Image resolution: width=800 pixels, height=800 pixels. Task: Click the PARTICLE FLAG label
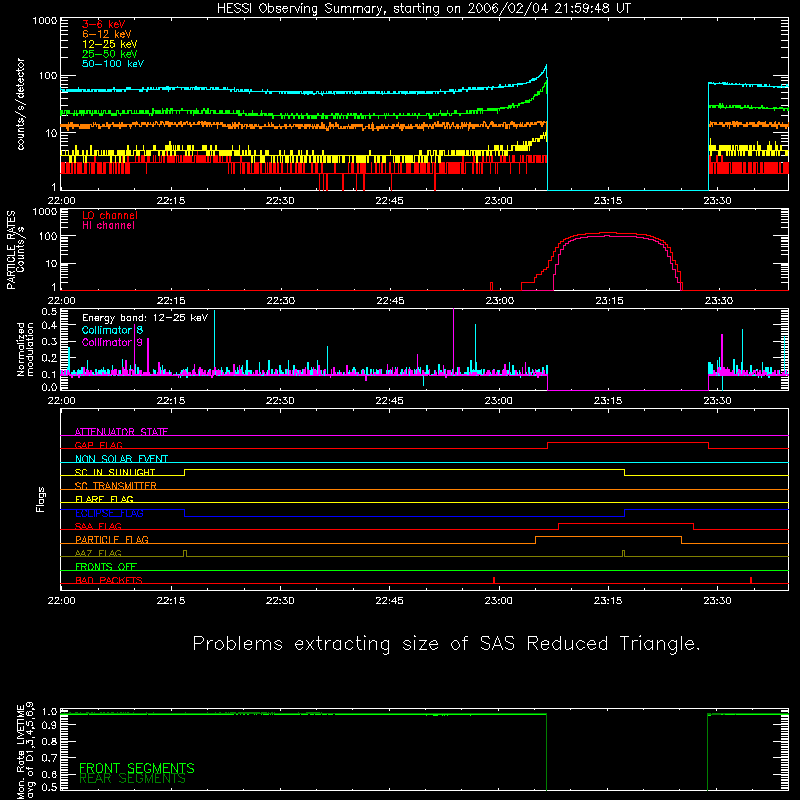(112, 540)
